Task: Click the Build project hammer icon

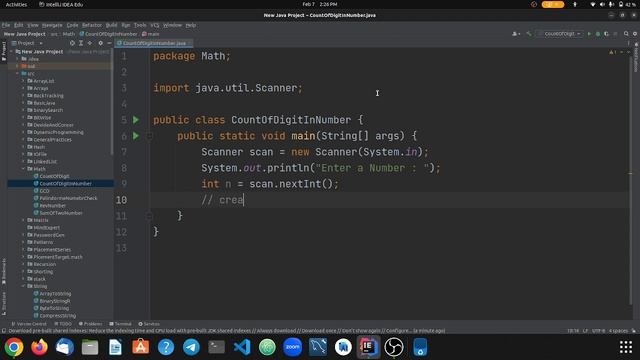Action: click(529, 34)
